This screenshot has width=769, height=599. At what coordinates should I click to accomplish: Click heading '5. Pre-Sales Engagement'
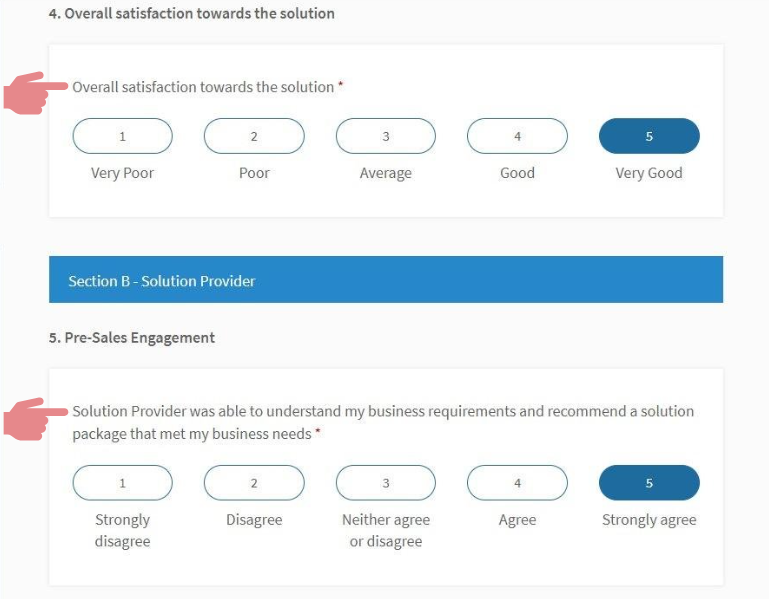pos(132,338)
